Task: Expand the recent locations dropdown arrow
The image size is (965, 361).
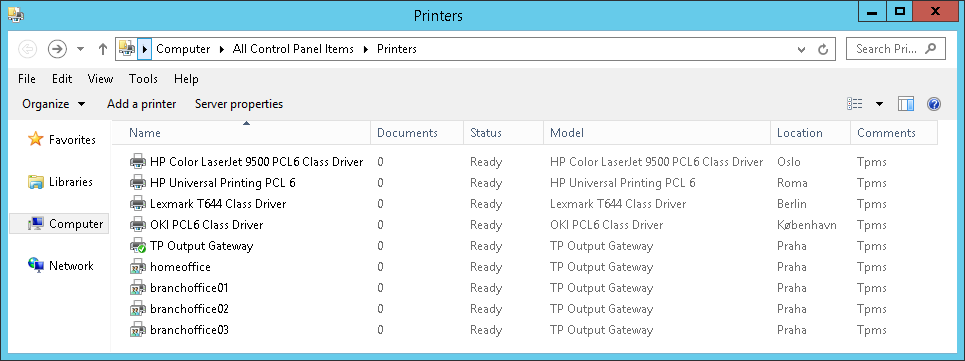Action: click(80, 49)
